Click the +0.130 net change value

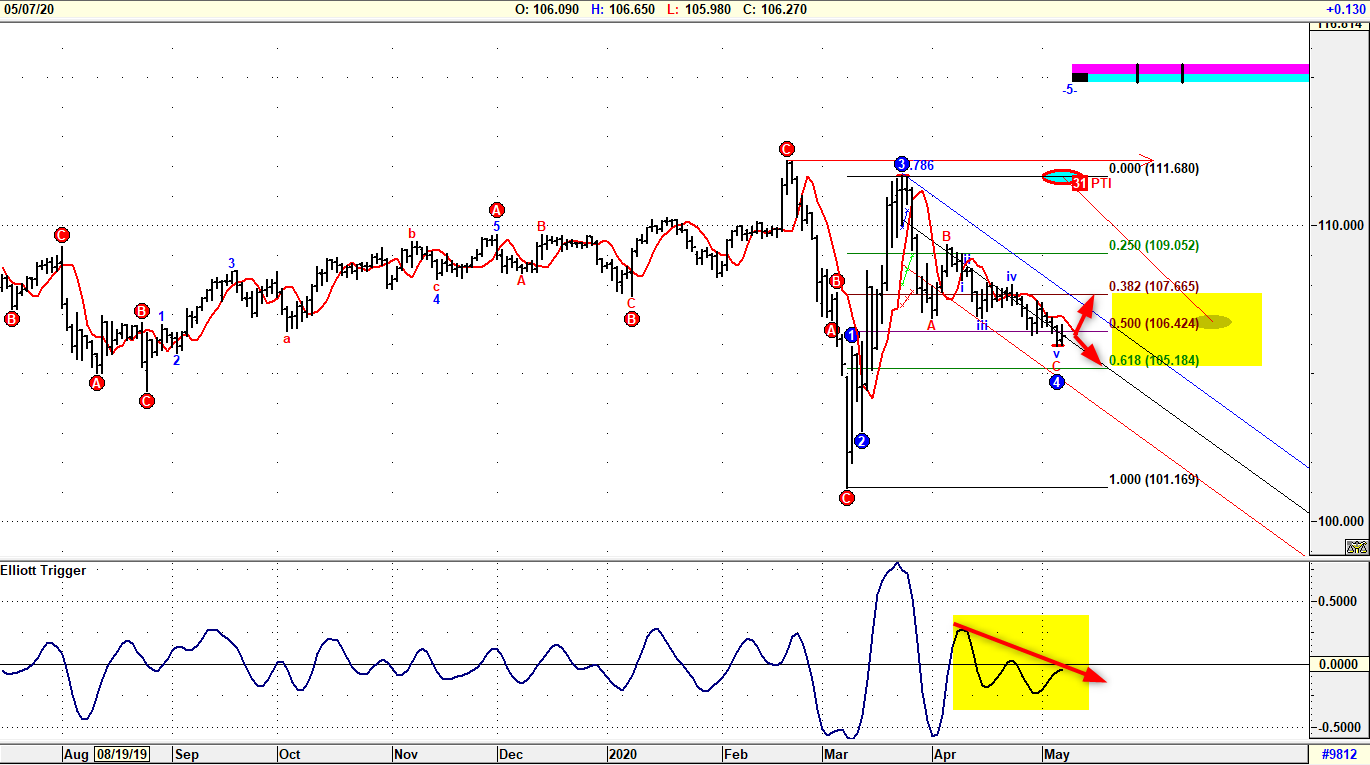(1345, 9)
